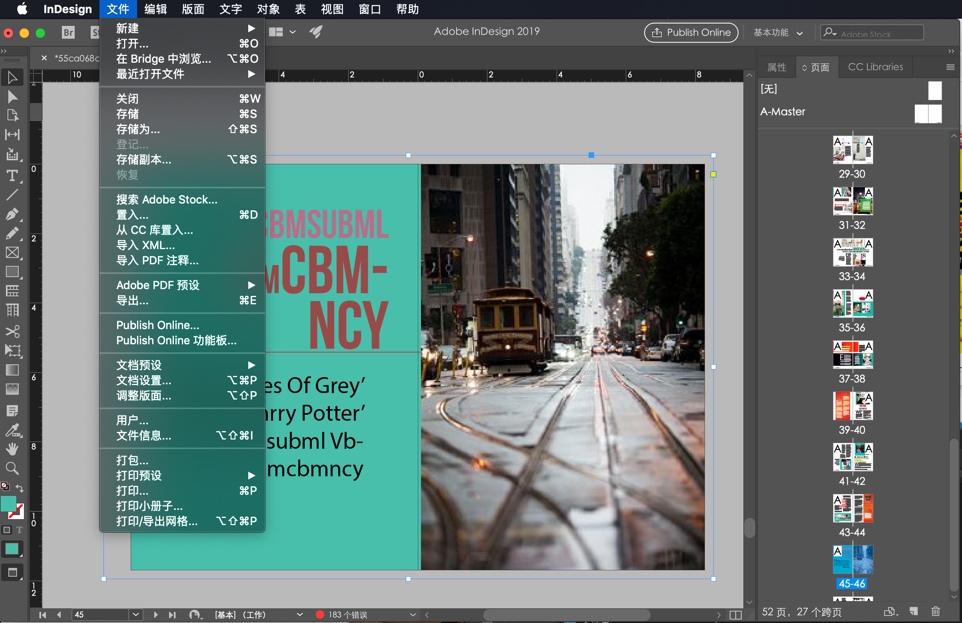Screen dimensions: 962x623
Task: Select the Rectangle tool
Action: [x=12, y=271]
